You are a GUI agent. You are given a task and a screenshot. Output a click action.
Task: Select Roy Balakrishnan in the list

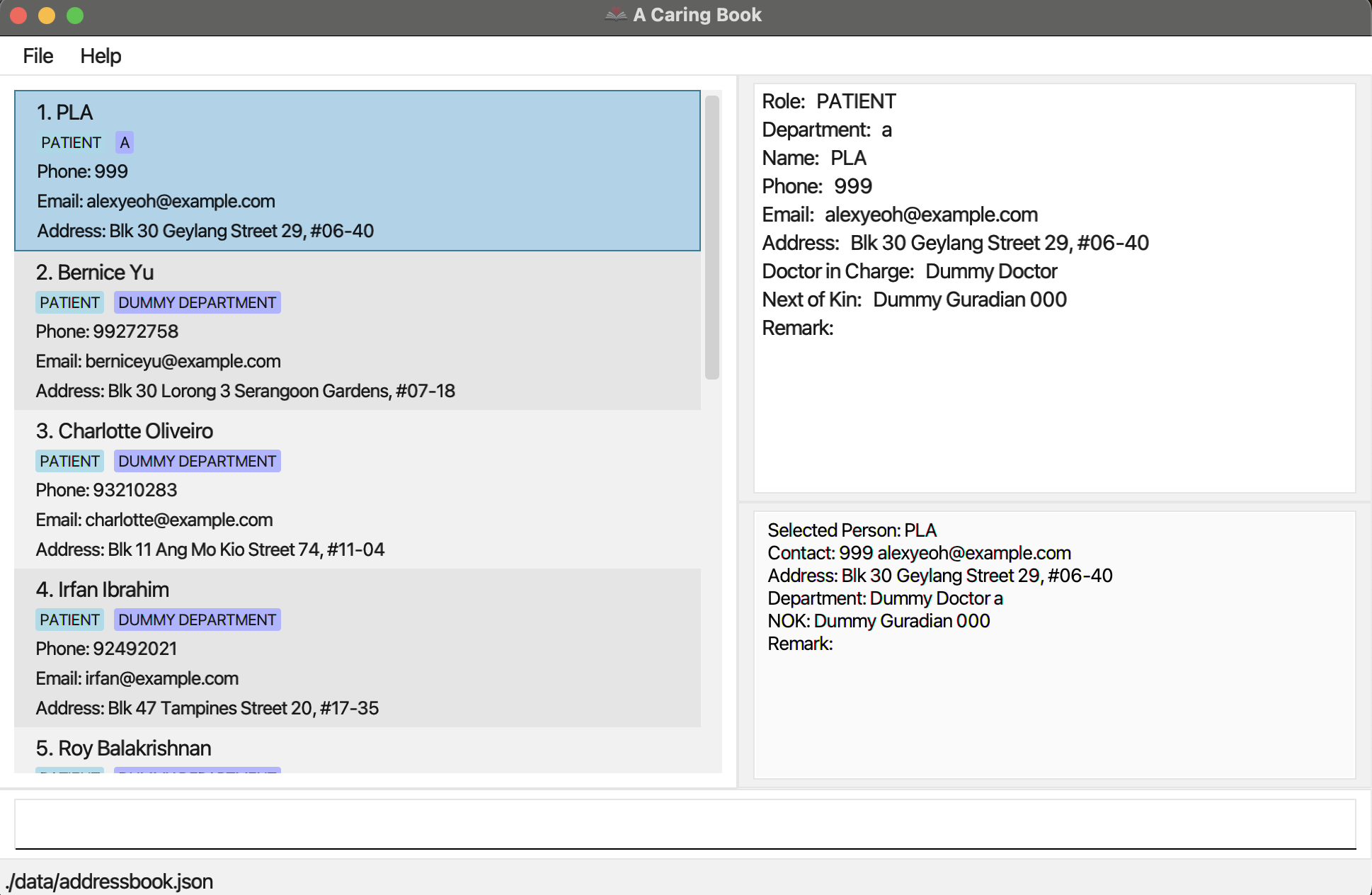[124, 748]
